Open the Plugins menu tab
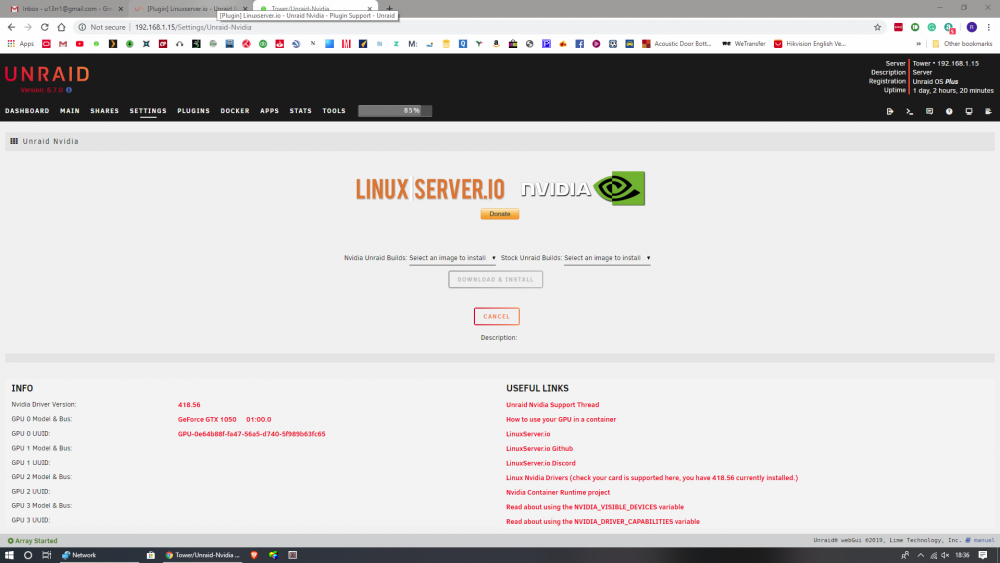Image resolution: width=1000 pixels, height=563 pixels. click(x=193, y=111)
